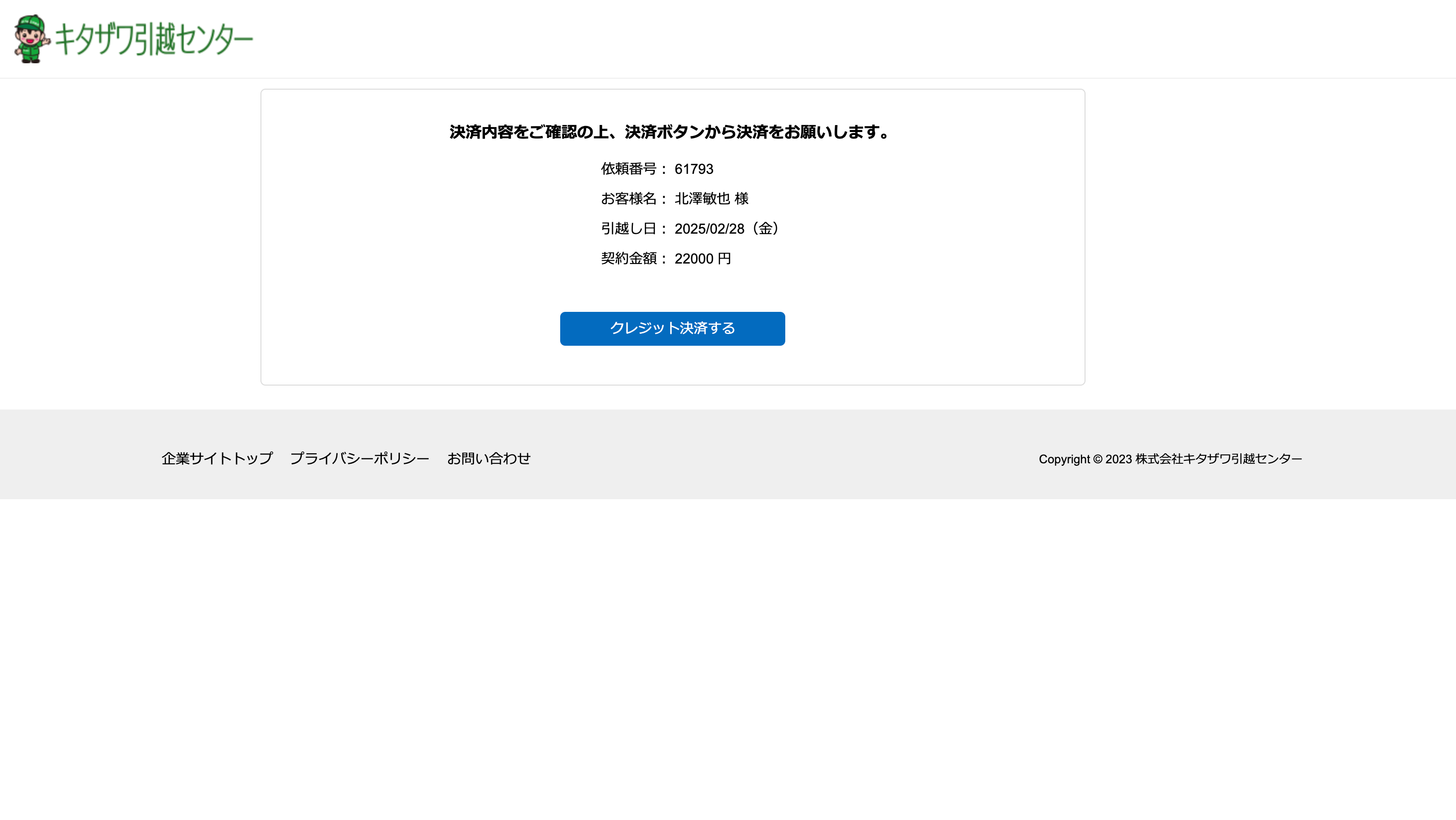Image resolution: width=1456 pixels, height=820 pixels.
Task: Open the 企業サイトトップ footer link
Action: click(217, 459)
